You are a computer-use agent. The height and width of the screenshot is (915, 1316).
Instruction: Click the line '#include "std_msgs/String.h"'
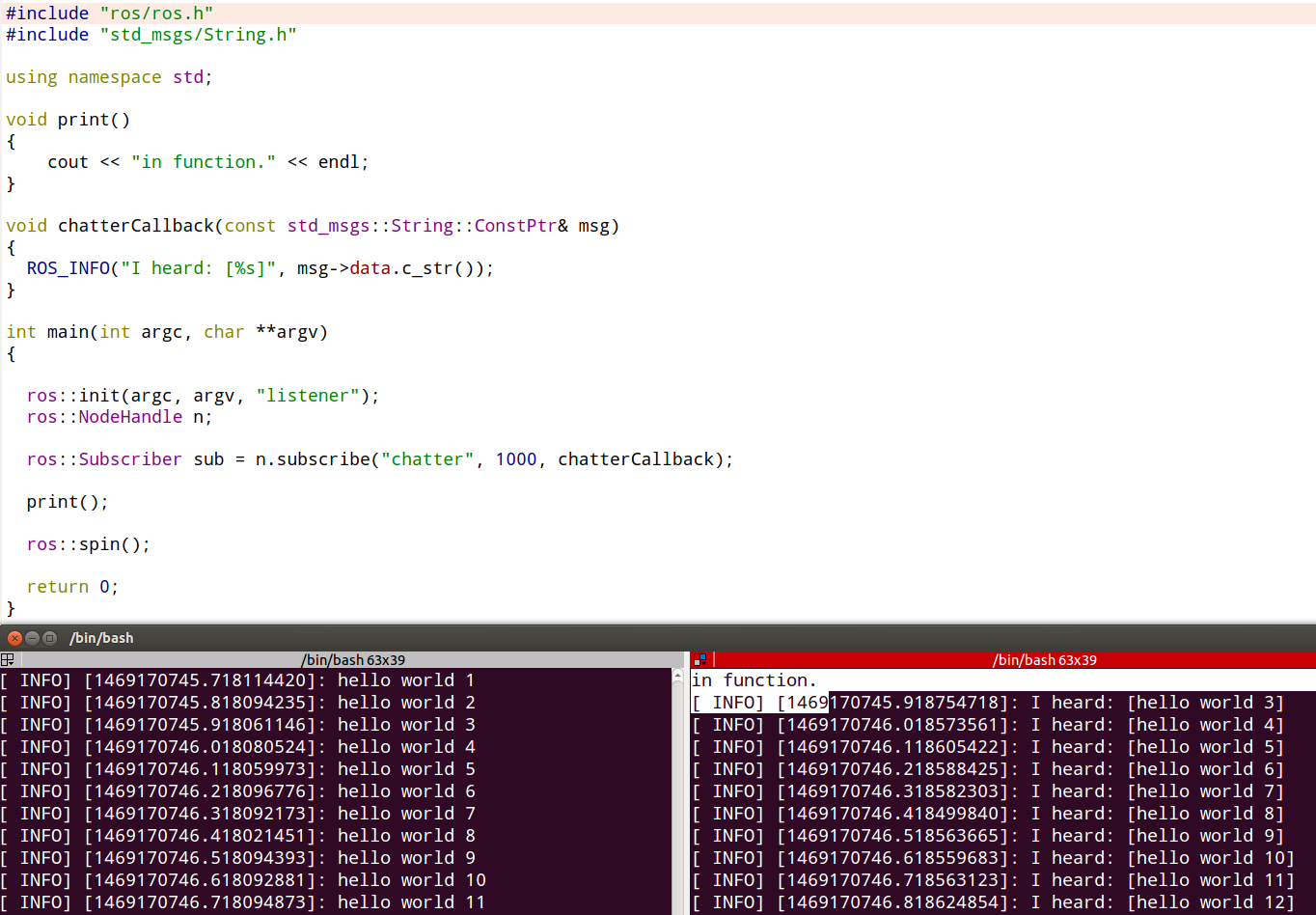(x=151, y=35)
